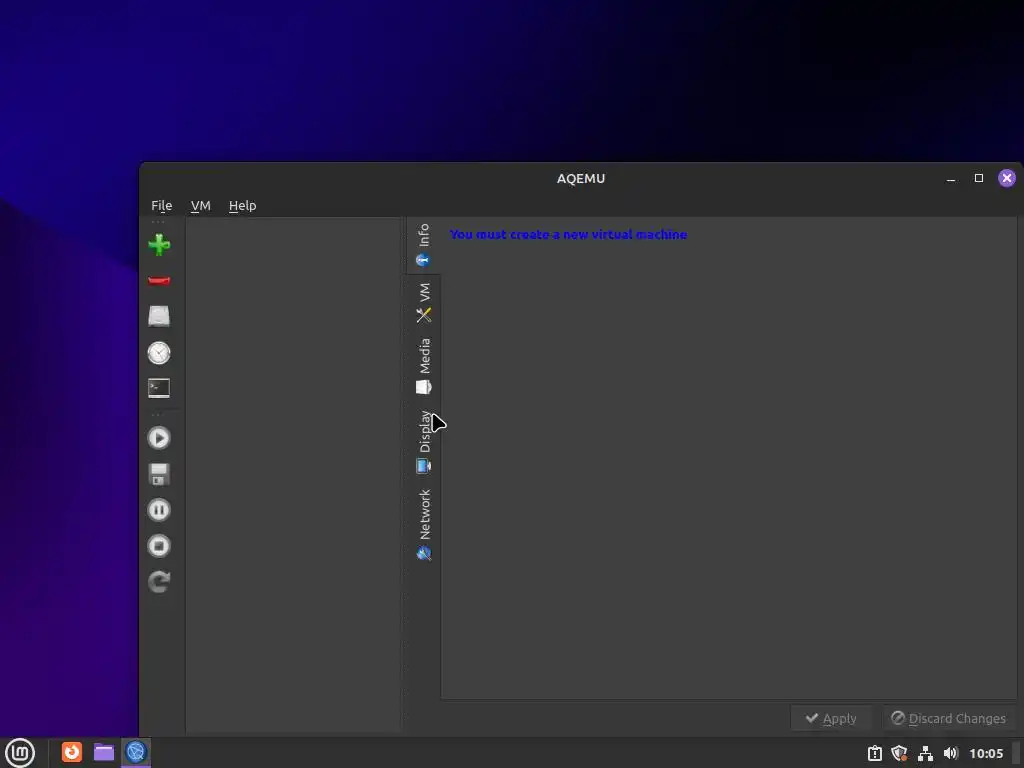Open the Linux Mint start menu
Screen dimensions: 1024x768
pos(20,752)
